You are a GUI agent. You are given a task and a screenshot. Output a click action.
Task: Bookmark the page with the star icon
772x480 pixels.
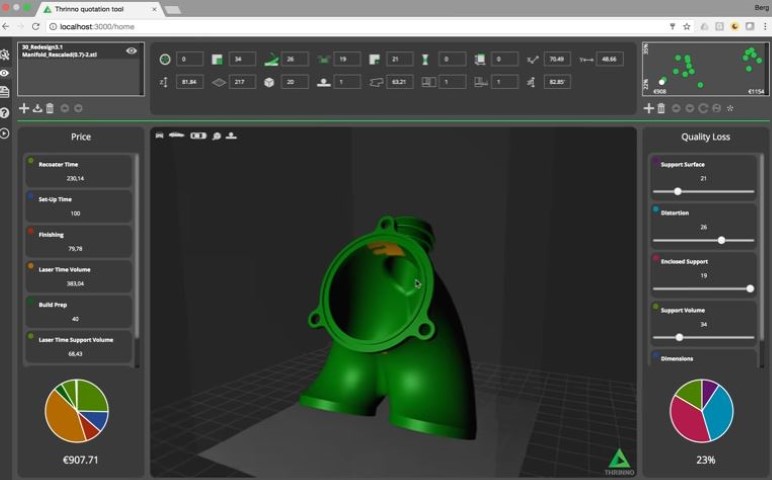(687, 26)
